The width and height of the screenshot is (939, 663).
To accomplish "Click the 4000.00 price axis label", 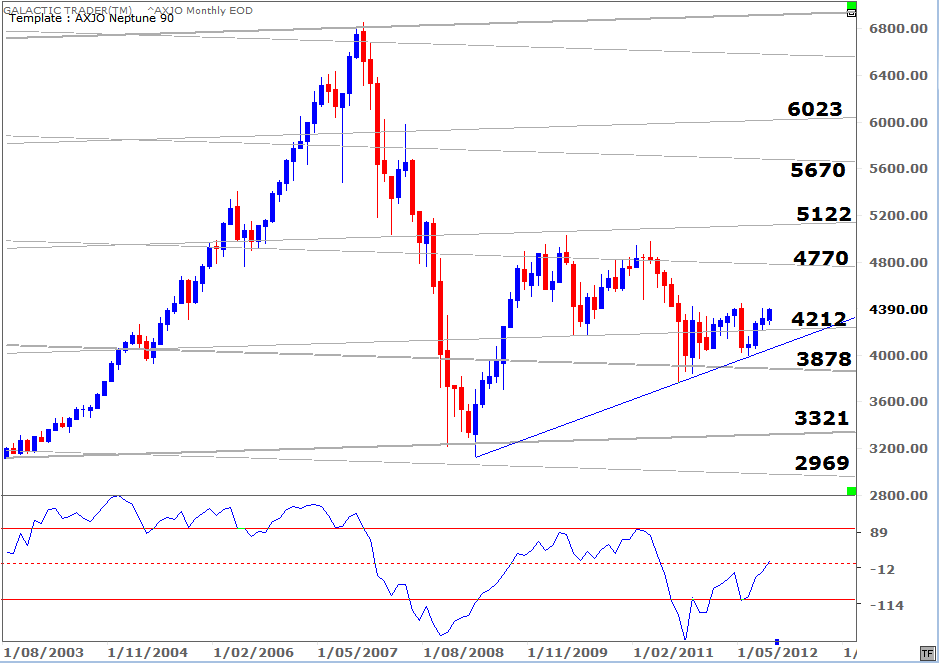I will [x=898, y=356].
